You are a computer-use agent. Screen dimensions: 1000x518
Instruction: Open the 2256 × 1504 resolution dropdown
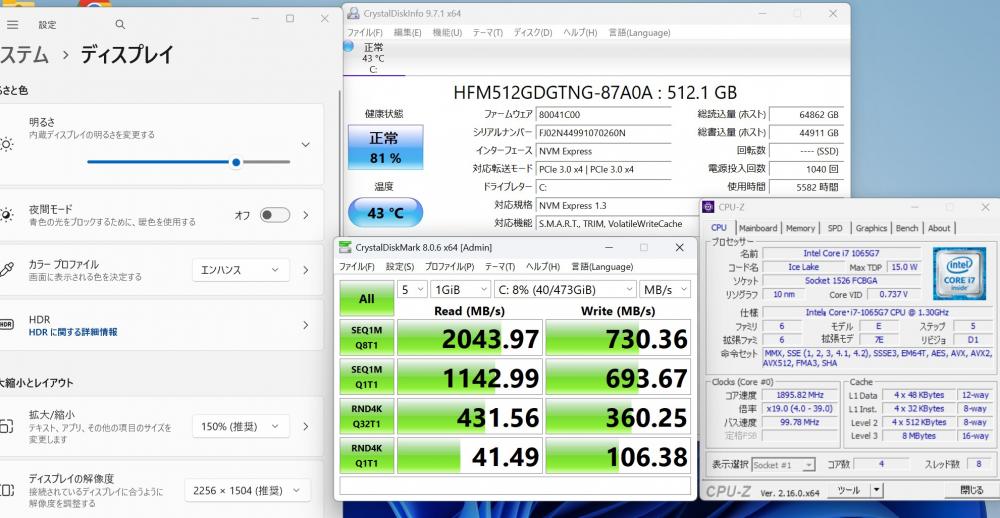pos(247,491)
